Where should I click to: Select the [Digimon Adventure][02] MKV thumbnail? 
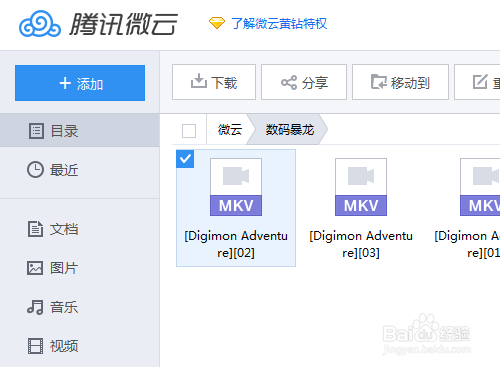tap(236, 187)
